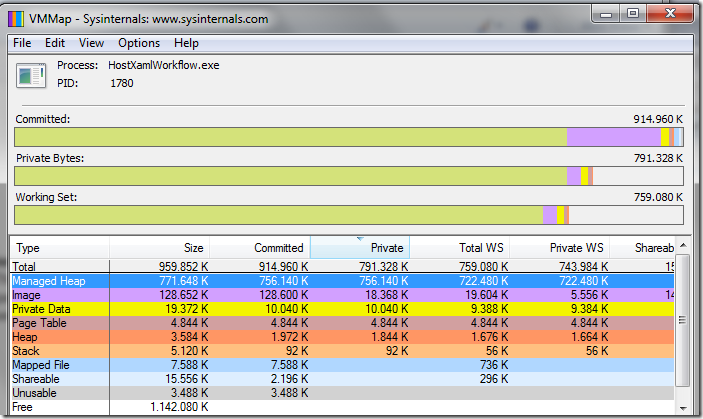Click the Shareable column header
The image size is (703, 419).
[642, 248]
